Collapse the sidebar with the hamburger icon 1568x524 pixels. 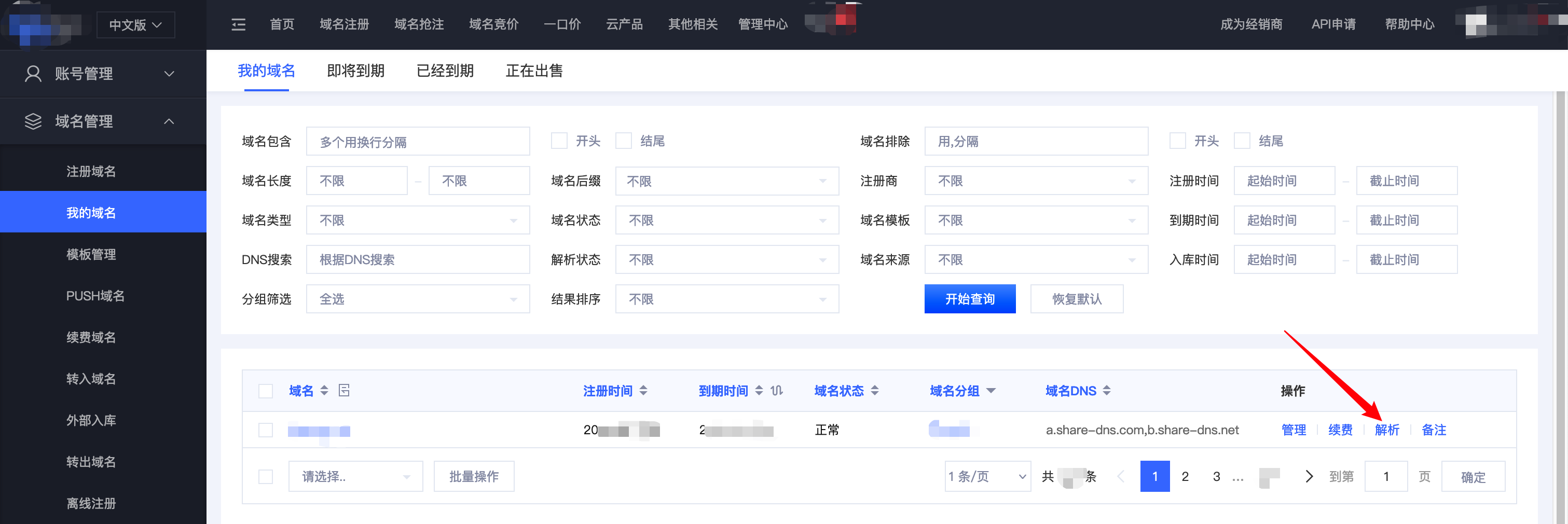coord(239,24)
